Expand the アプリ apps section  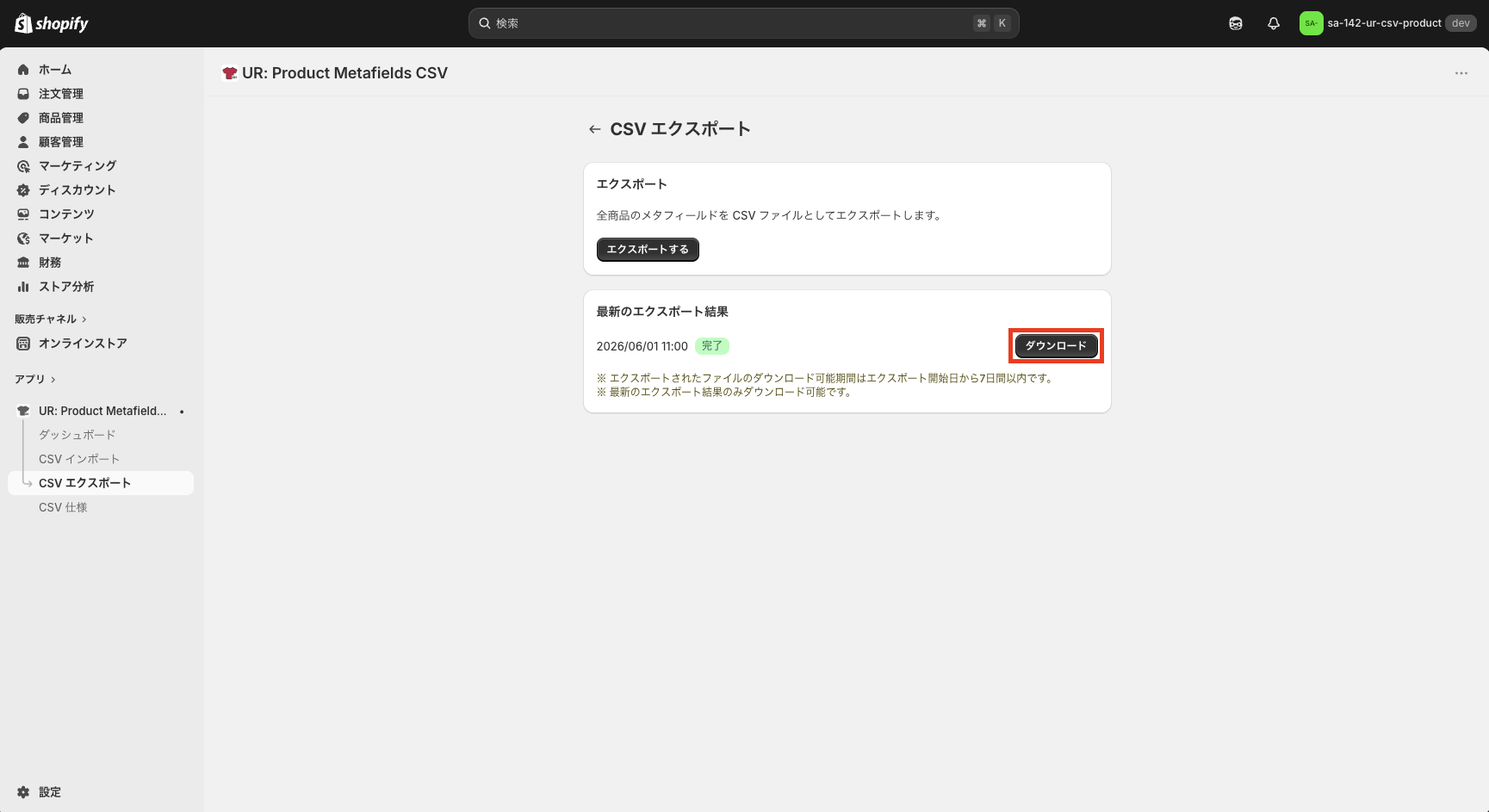pos(35,380)
